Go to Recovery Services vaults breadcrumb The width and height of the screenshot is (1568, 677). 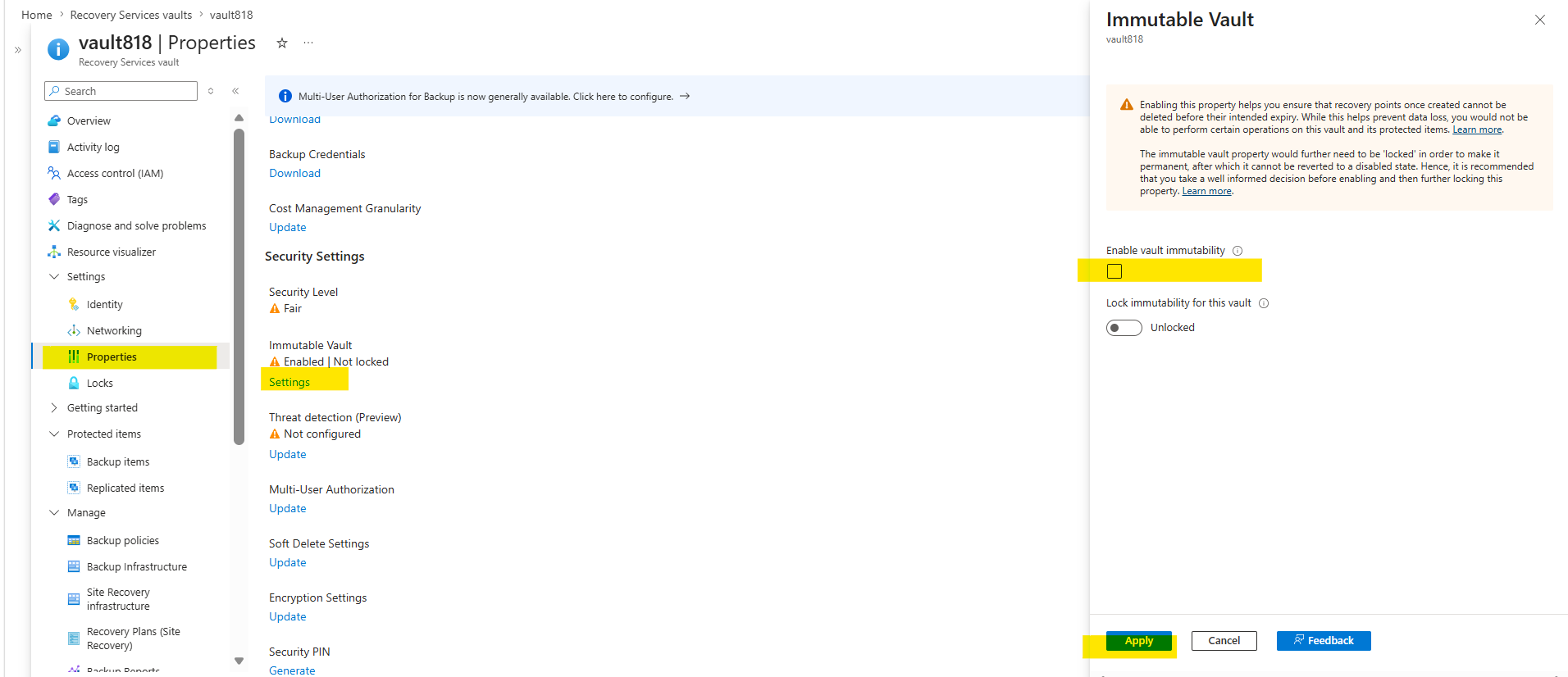[131, 15]
